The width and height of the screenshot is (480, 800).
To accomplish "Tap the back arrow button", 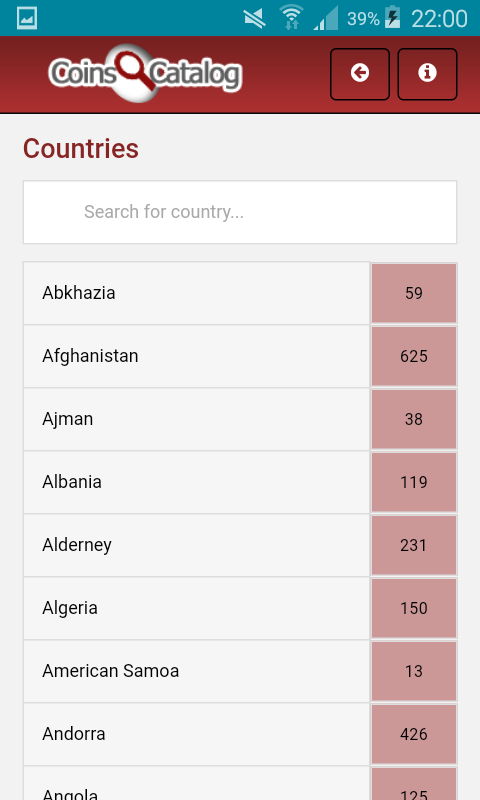I will tap(360, 74).
